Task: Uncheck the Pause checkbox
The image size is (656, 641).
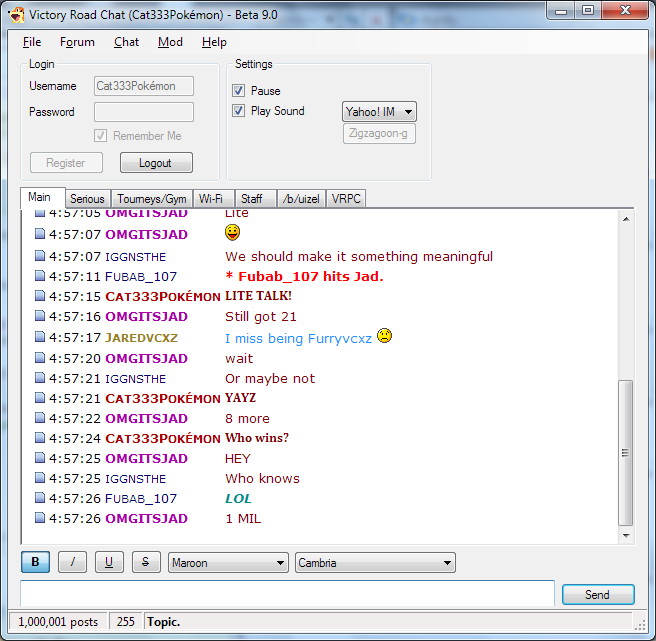Action: pyautogui.click(x=238, y=91)
